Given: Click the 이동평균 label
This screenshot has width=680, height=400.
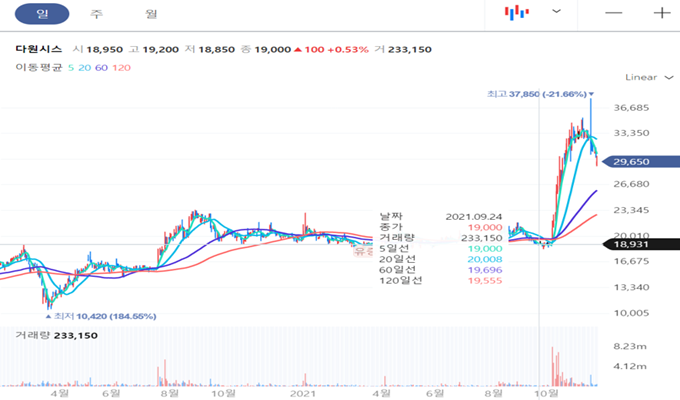Looking at the screenshot, I should [x=39, y=67].
